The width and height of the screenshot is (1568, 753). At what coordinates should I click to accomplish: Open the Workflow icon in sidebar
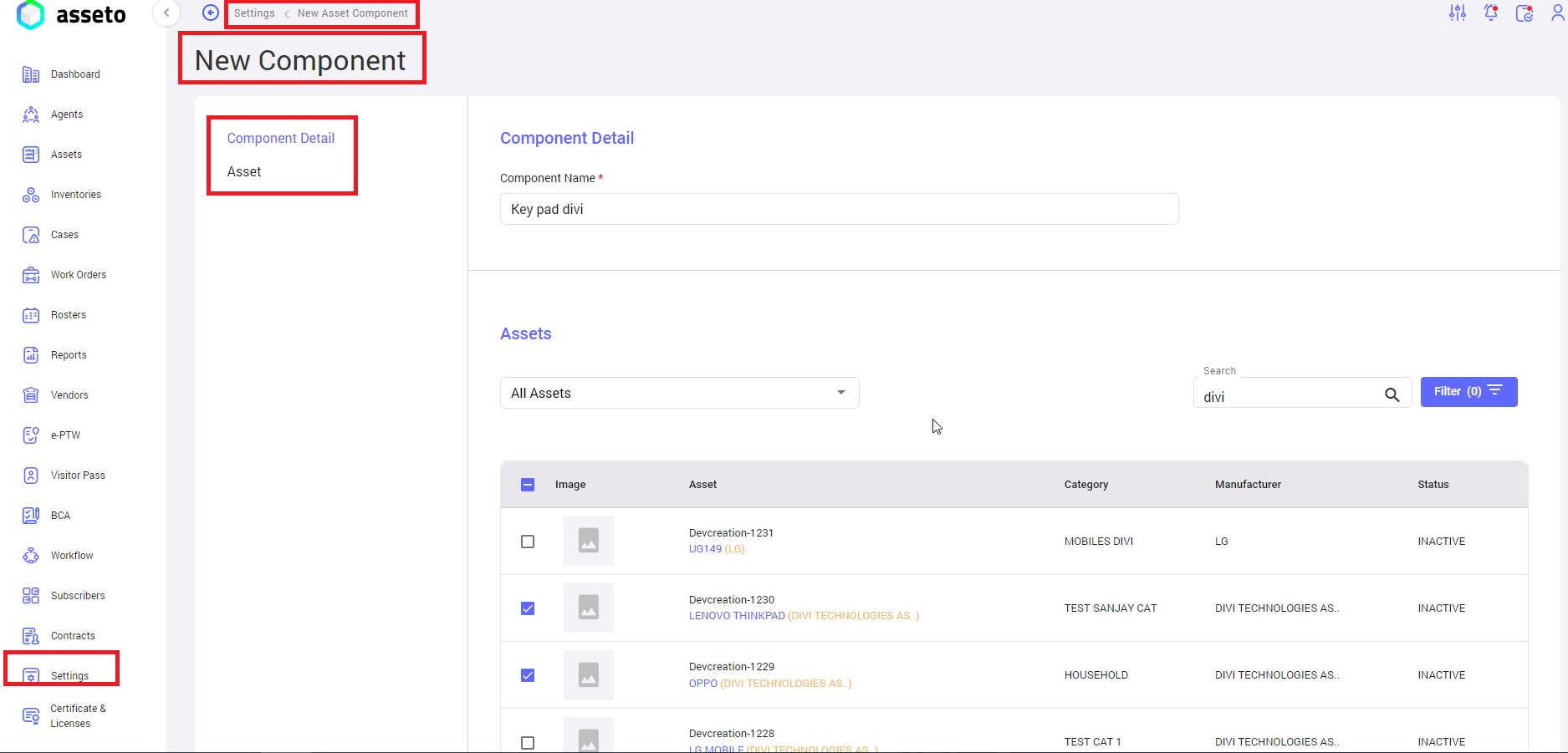[31, 556]
